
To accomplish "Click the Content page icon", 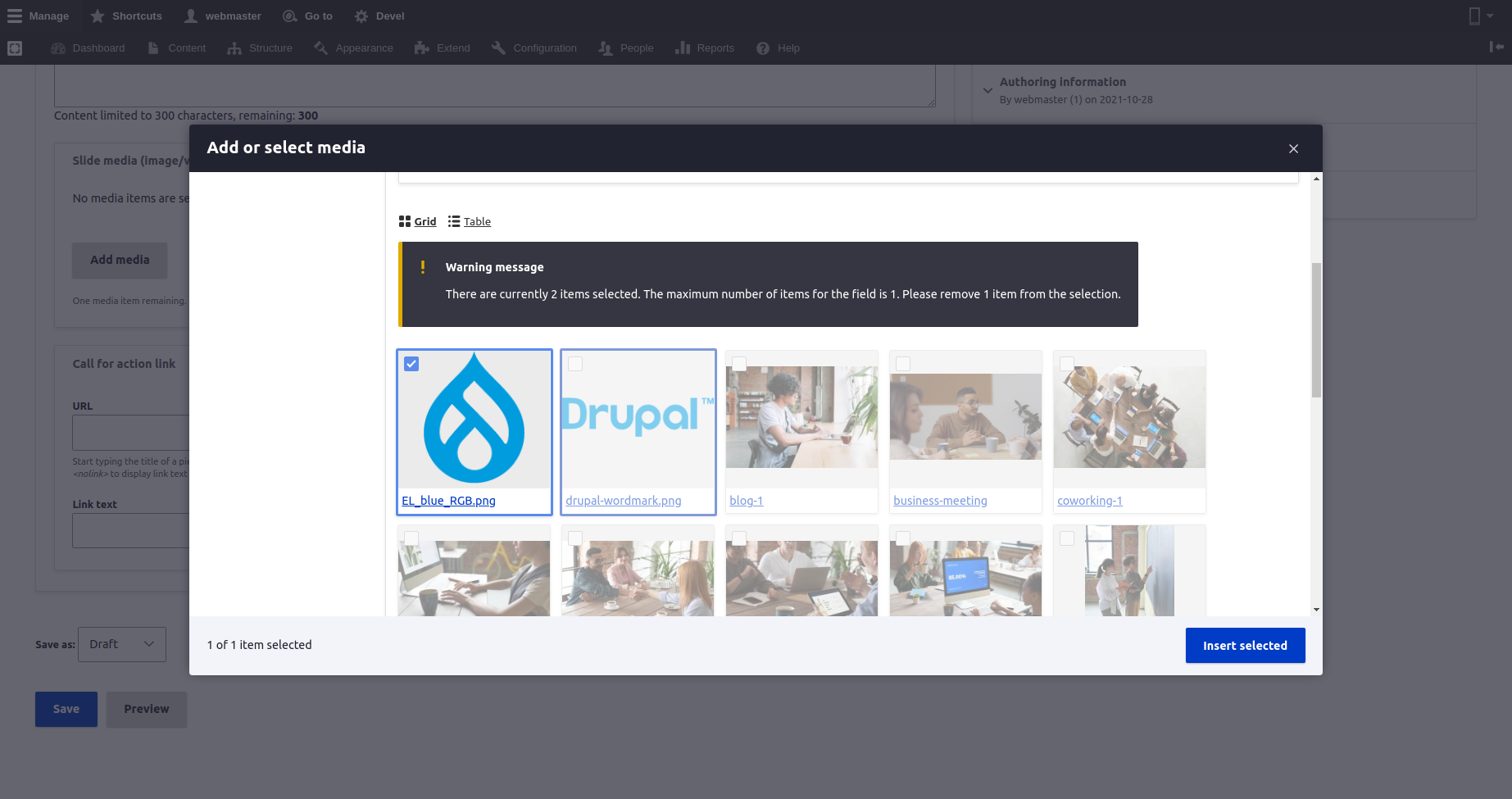I will 153,48.
